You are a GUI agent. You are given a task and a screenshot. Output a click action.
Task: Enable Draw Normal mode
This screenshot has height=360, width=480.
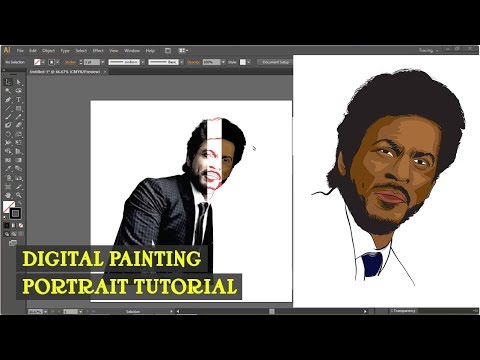(x=7, y=234)
